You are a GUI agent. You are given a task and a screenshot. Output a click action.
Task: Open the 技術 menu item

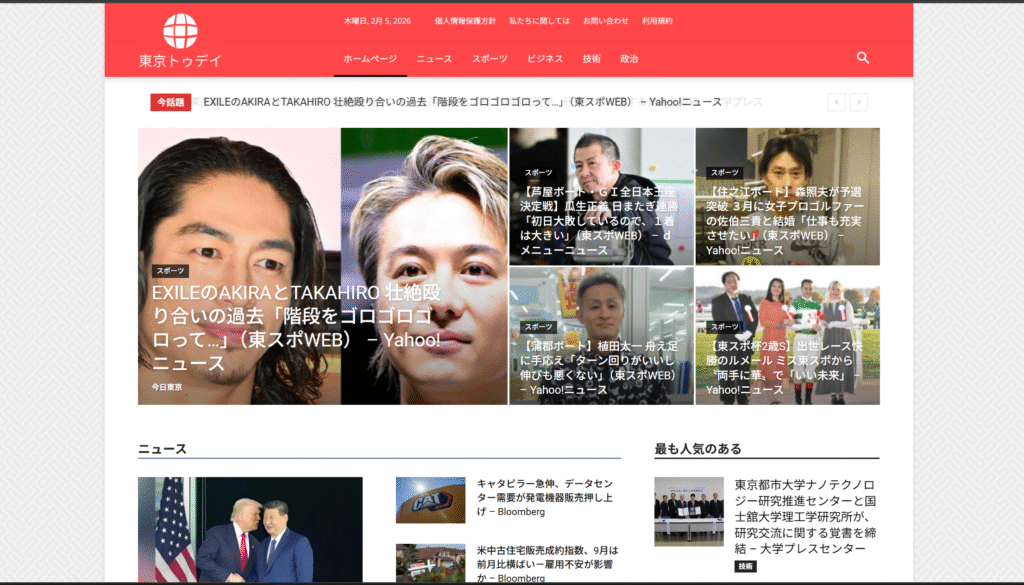[x=592, y=59]
